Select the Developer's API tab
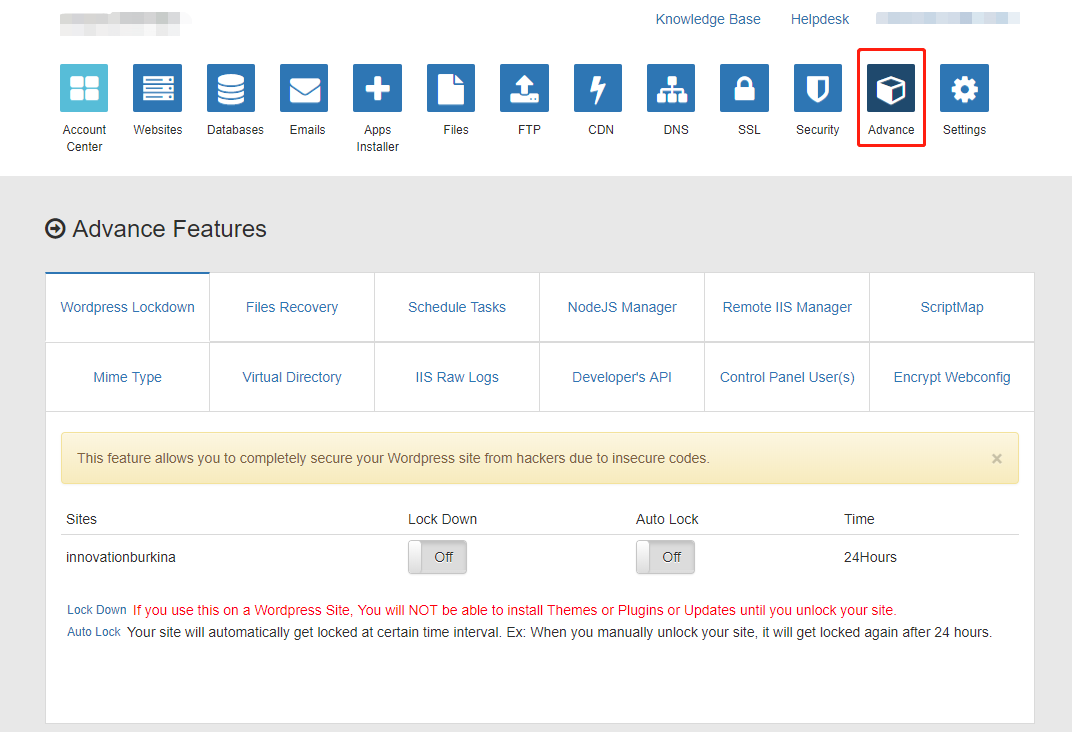1072x732 pixels. (621, 377)
